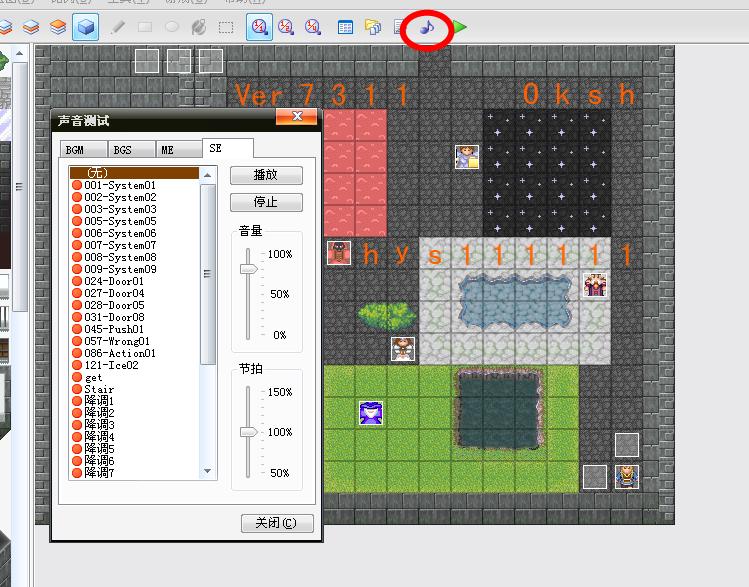The width and height of the screenshot is (749, 587).
Task: Open the sound test music note icon
Action: pyautogui.click(x=427, y=28)
